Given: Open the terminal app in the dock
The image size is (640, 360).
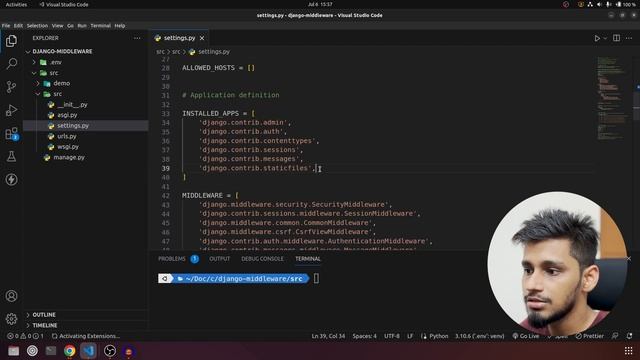Looking at the screenshot, I should tap(51, 351).
